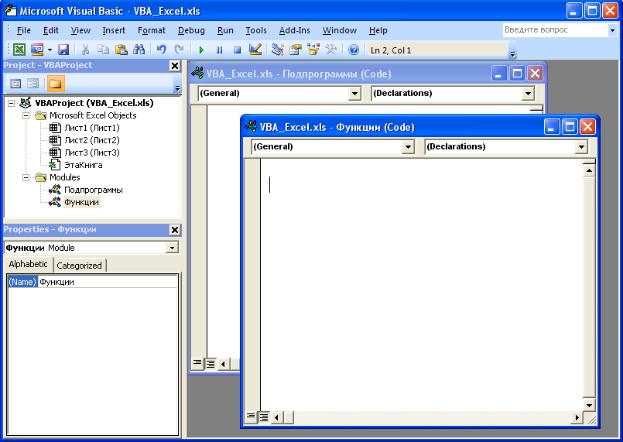Open the Add-Ins menu

click(x=294, y=31)
